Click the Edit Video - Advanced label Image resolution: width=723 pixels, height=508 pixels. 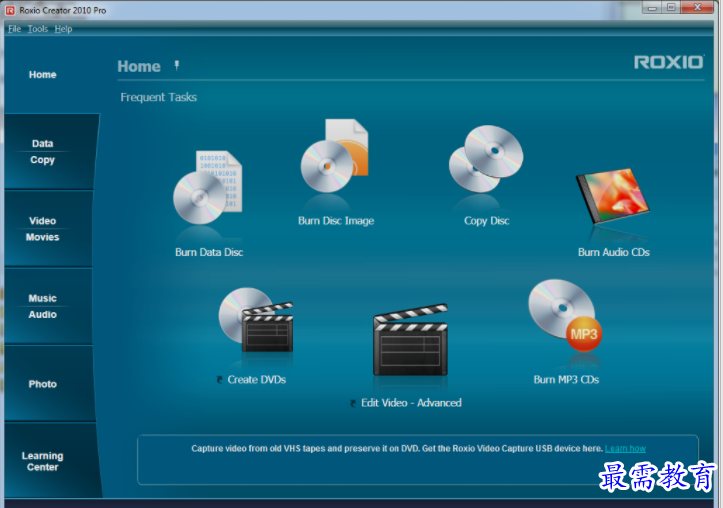pos(411,403)
